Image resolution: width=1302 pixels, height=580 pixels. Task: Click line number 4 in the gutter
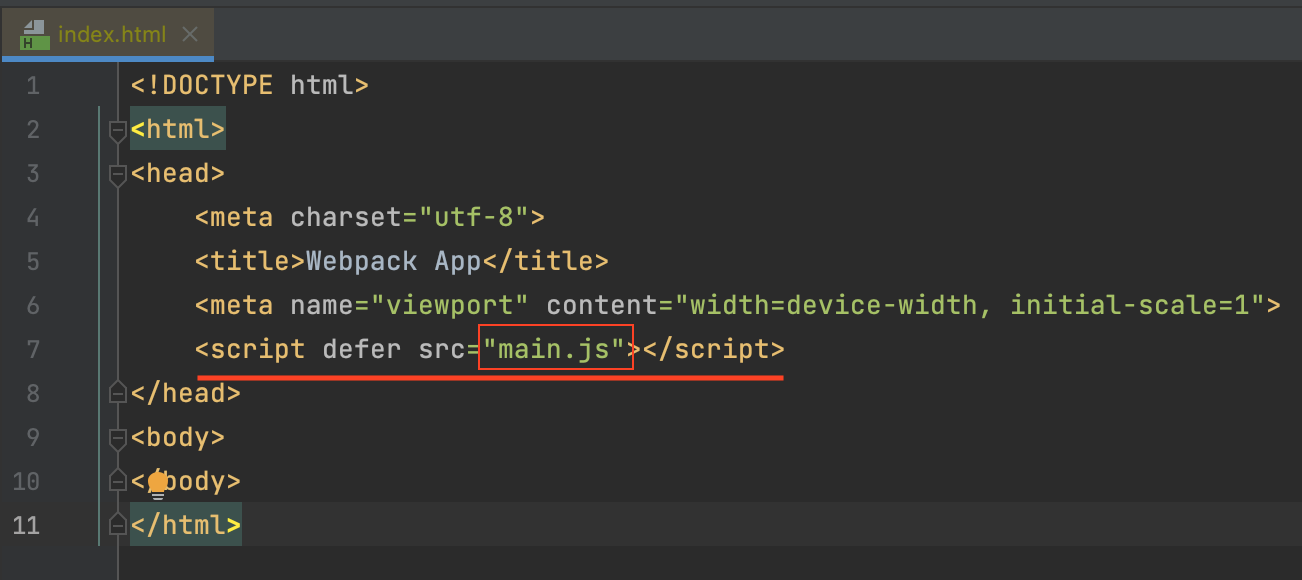pos(33,217)
